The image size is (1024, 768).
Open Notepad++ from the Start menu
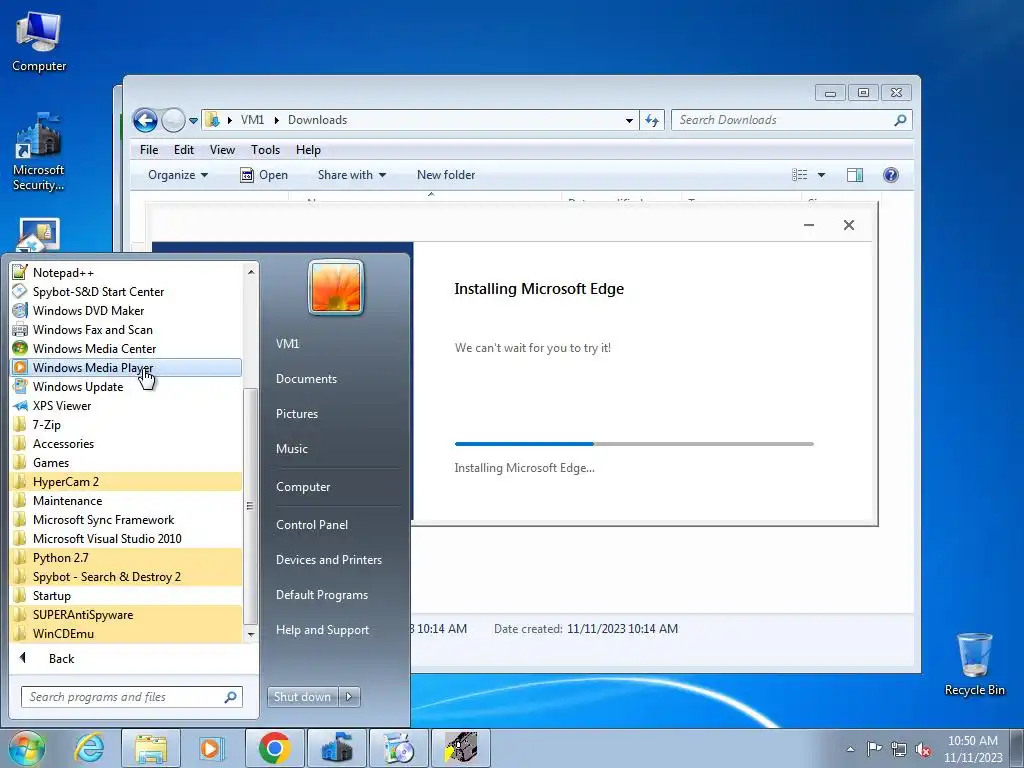coord(126,272)
